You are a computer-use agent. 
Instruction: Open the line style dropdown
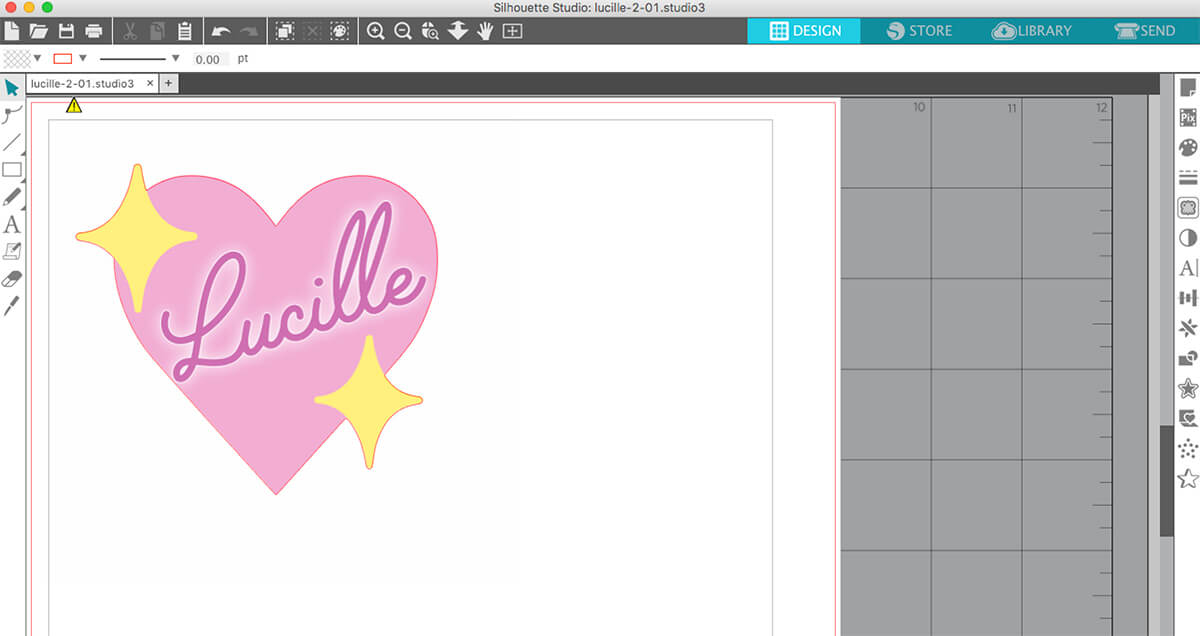point(175,59)
